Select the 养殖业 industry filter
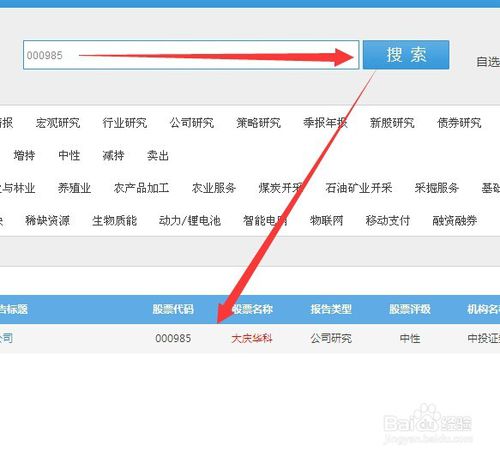The height and width of the screenshot is (457, 500). pos(74,188)
